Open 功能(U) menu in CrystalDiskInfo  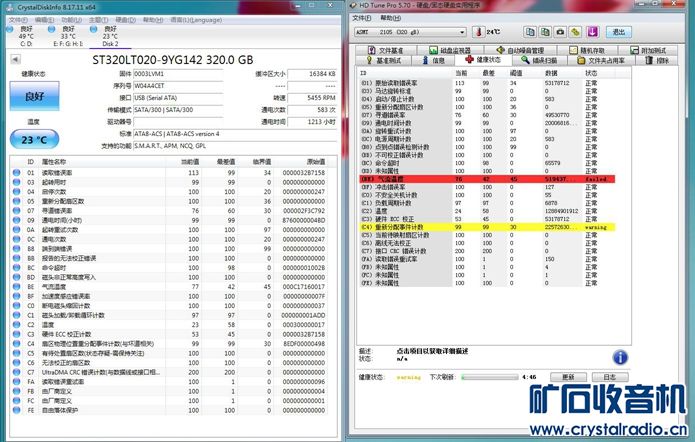(x=71, y=20)
